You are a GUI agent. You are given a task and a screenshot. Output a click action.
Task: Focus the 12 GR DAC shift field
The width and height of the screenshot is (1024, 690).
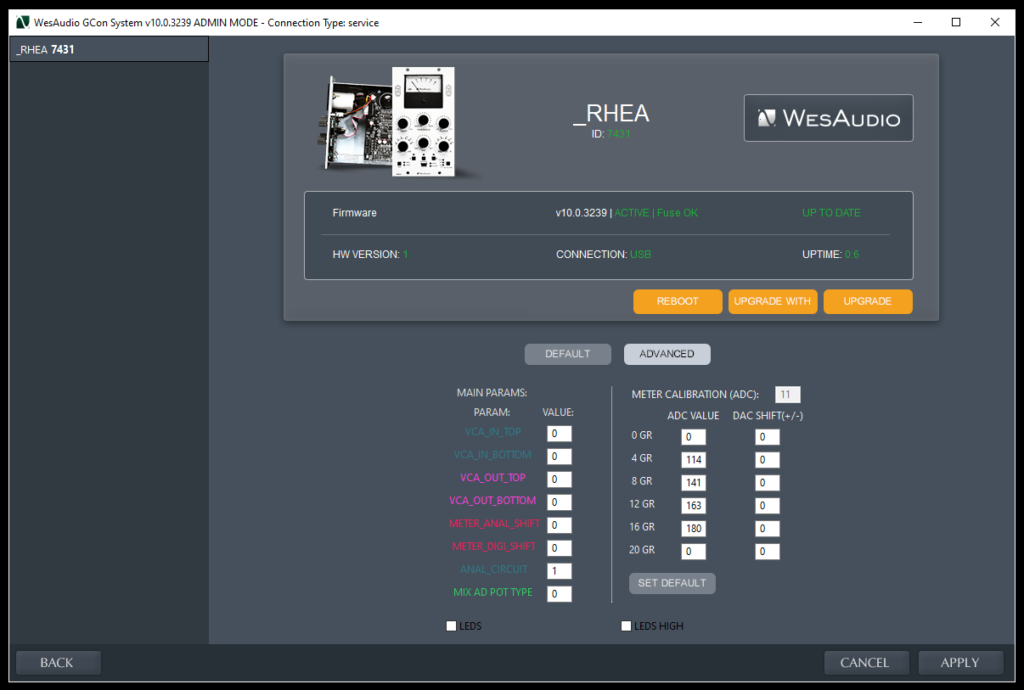point(767,505)
